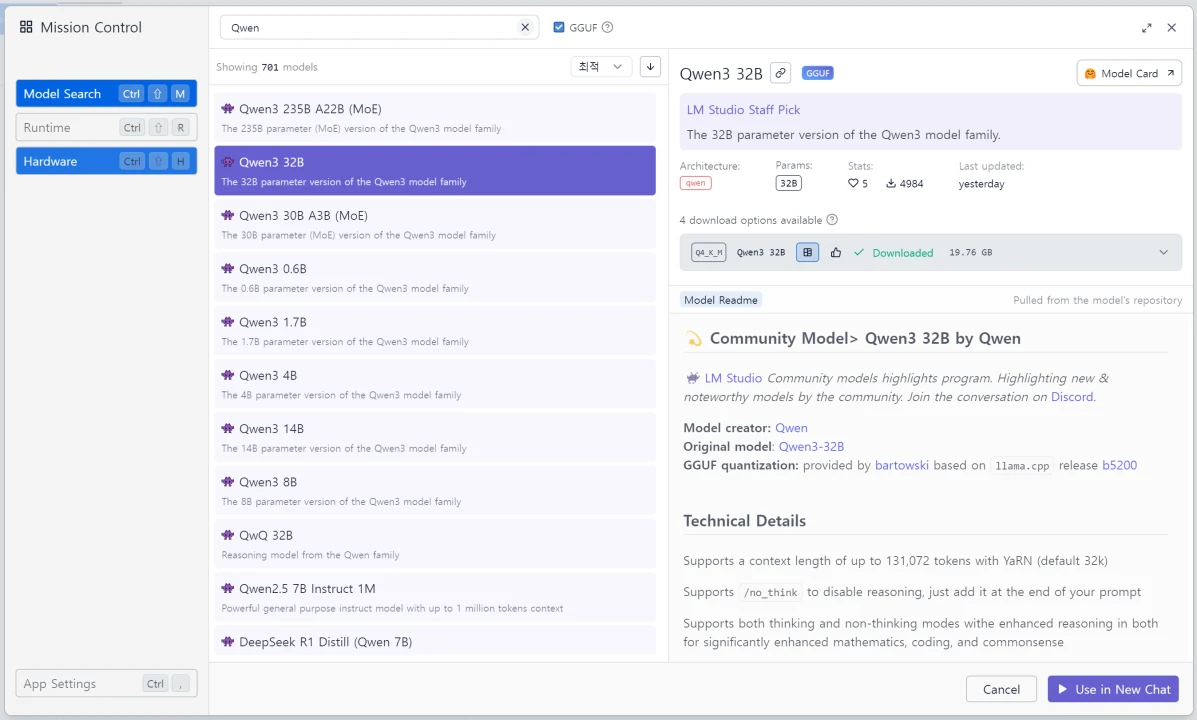Open the bartowski link
Viewport: 1197px width, 720px height.
(x=902, y=465)
